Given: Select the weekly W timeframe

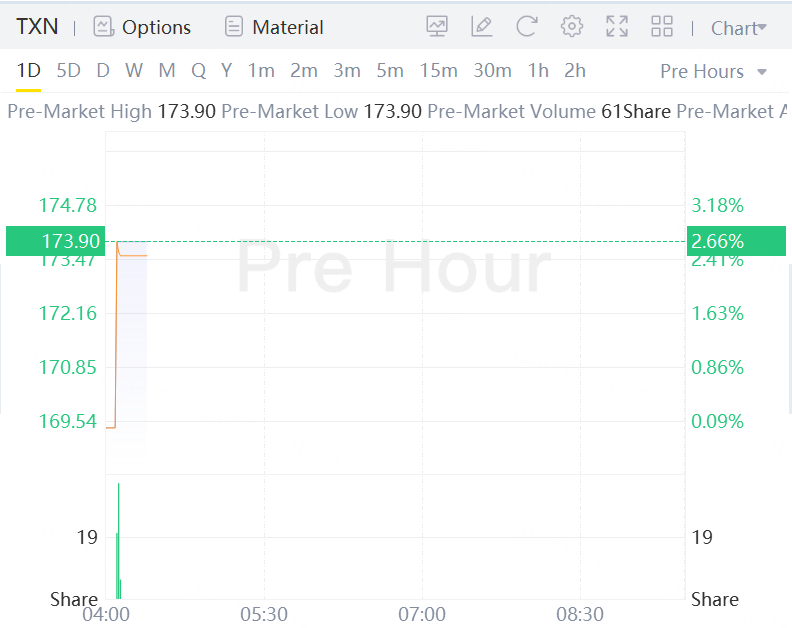Looking at the screenshot, I should (134, 70).
